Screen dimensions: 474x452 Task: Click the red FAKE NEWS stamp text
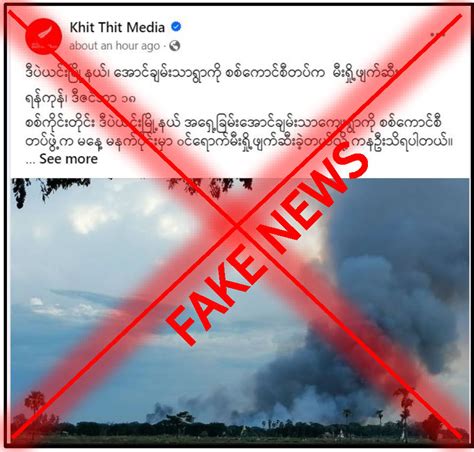tap(267, 244)
